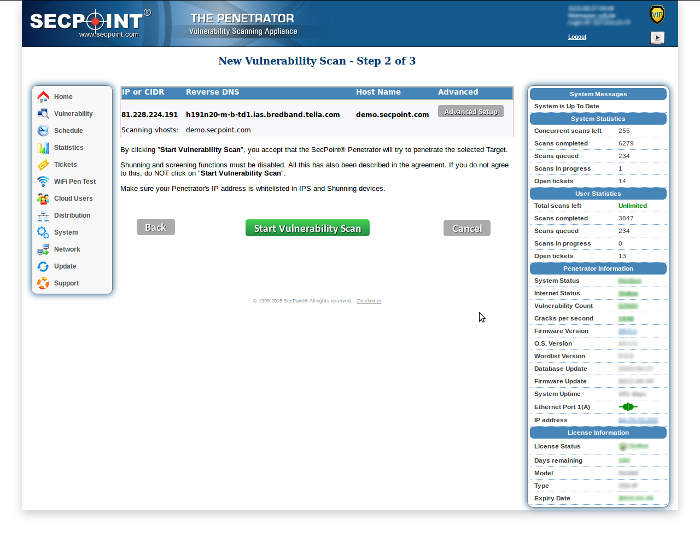700x560 pixels.
Task: Click the Scanning vhosts demo.secpoint.com value
Action: (218, 130)
